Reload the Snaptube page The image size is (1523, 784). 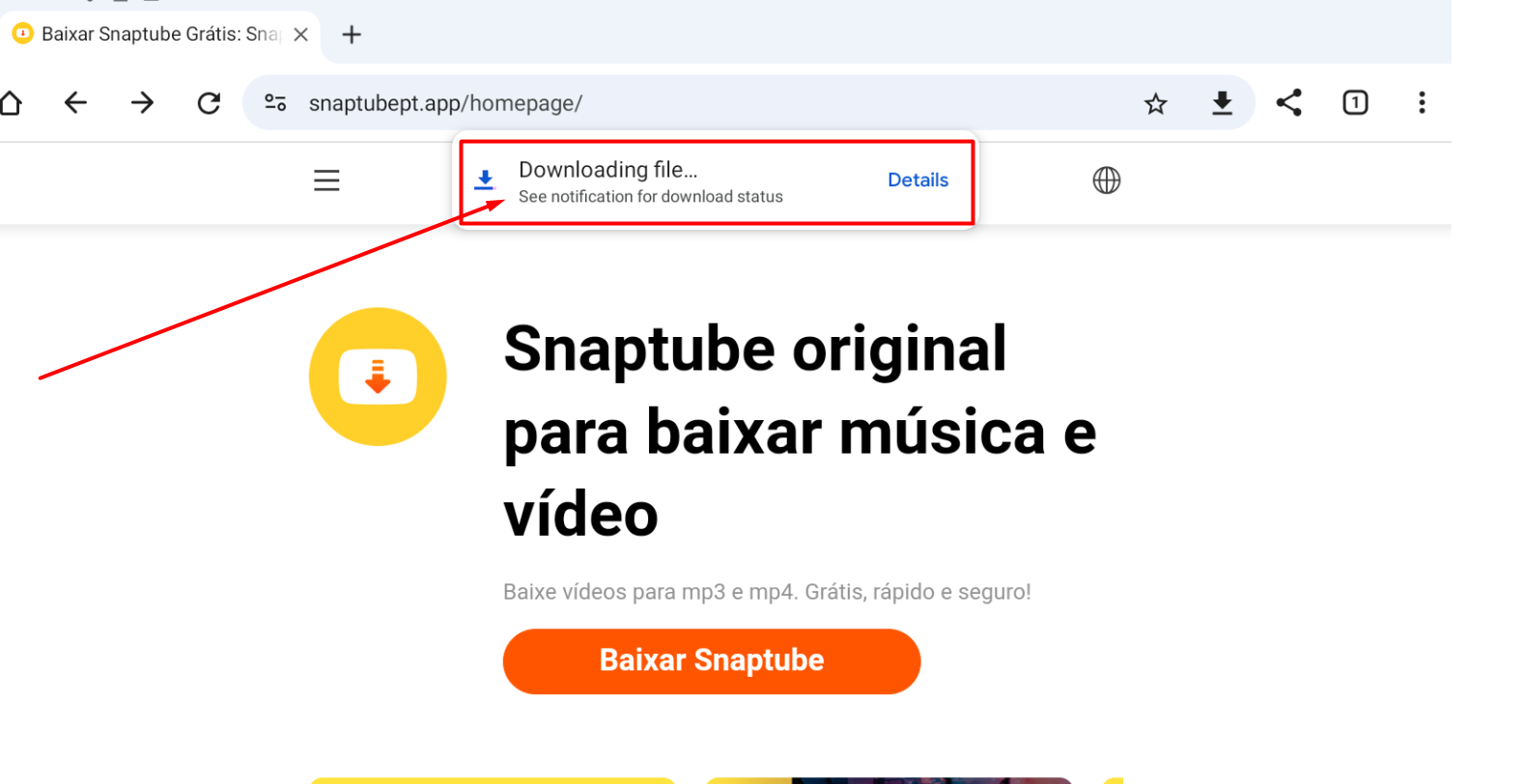click(209, 102)
